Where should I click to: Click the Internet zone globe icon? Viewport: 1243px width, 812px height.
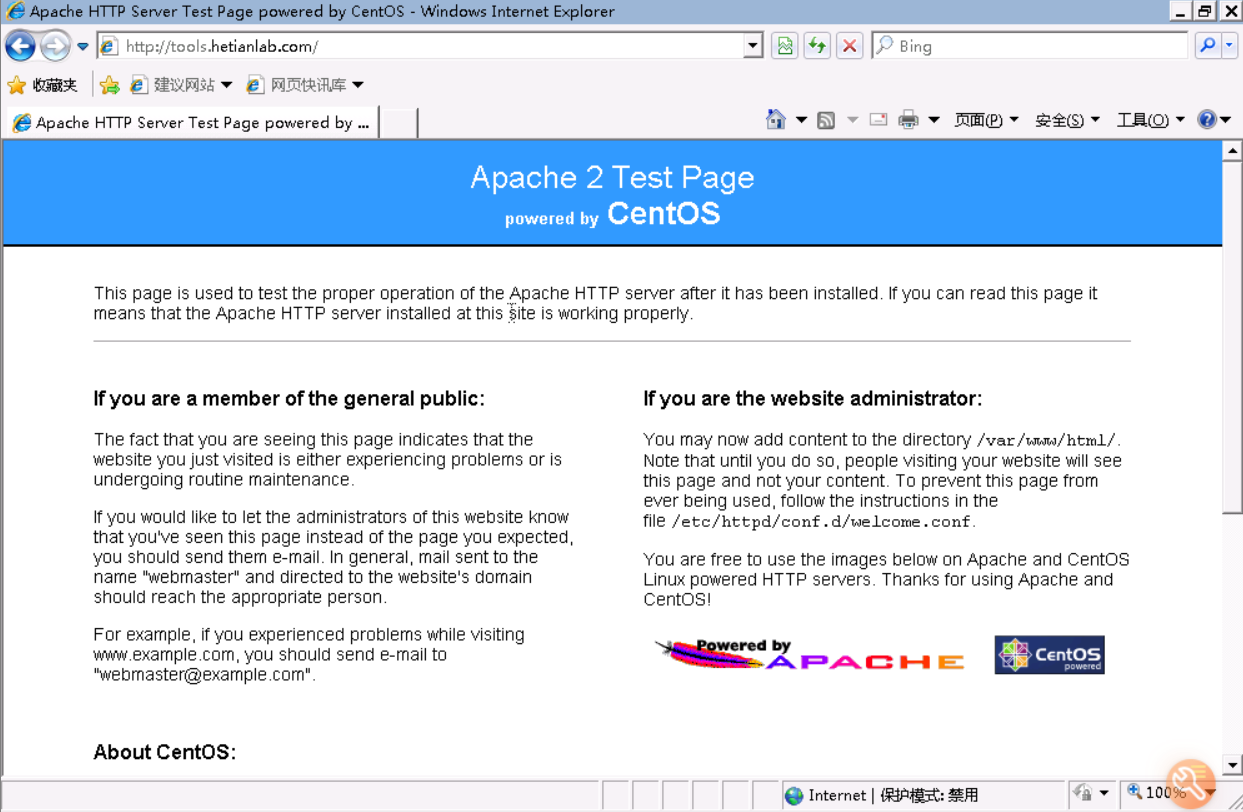tap(794, 796)
